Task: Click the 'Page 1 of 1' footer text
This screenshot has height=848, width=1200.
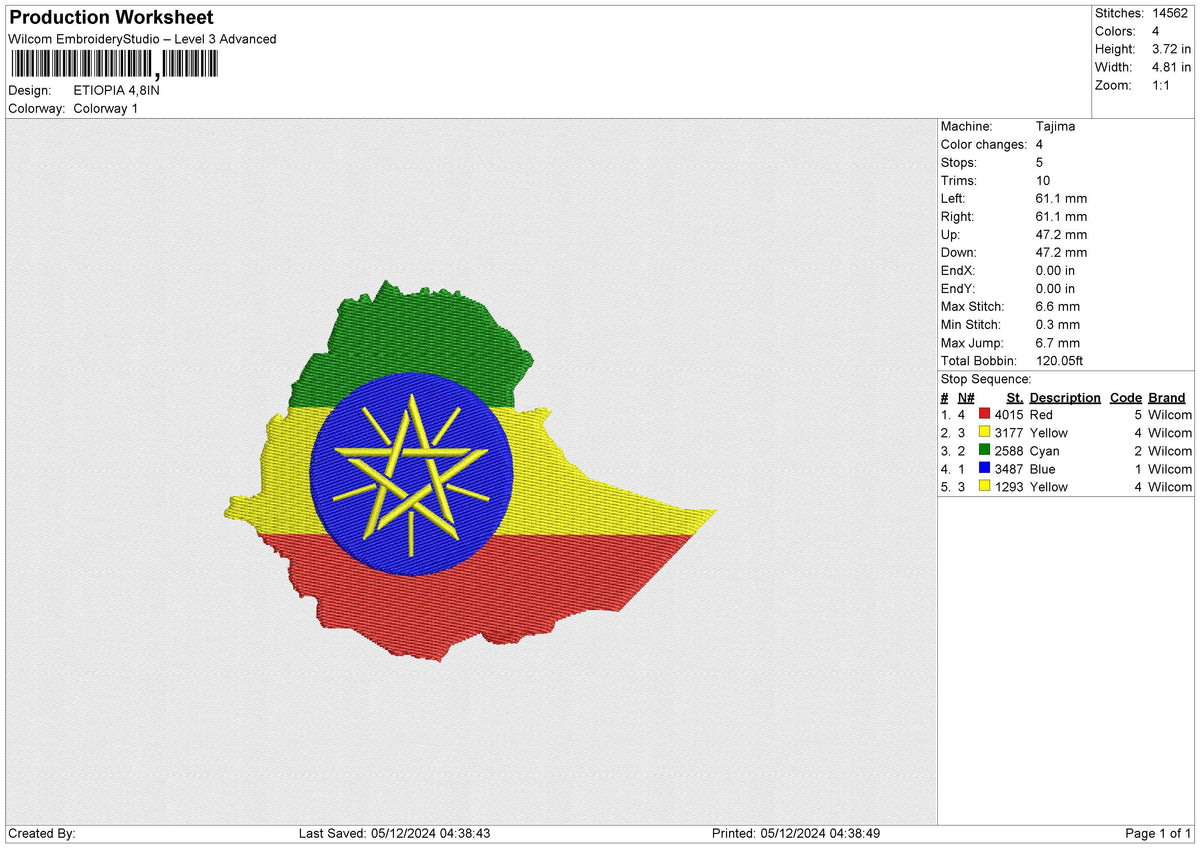Action: [1158, 833]
